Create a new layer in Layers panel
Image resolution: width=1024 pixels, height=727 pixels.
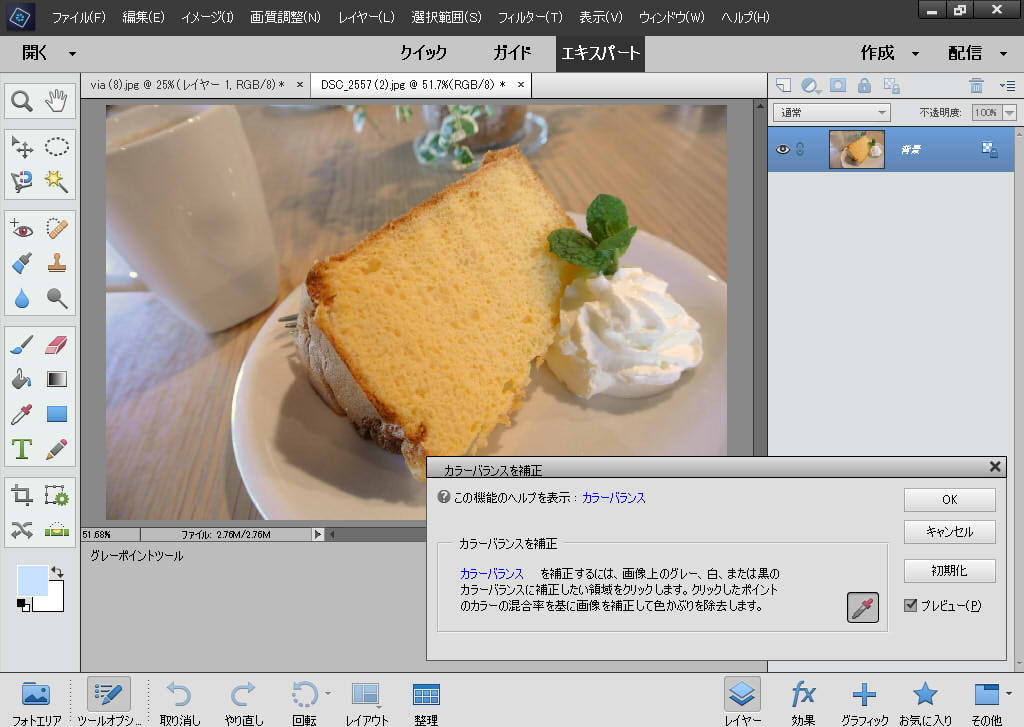(x=783, y=86)
